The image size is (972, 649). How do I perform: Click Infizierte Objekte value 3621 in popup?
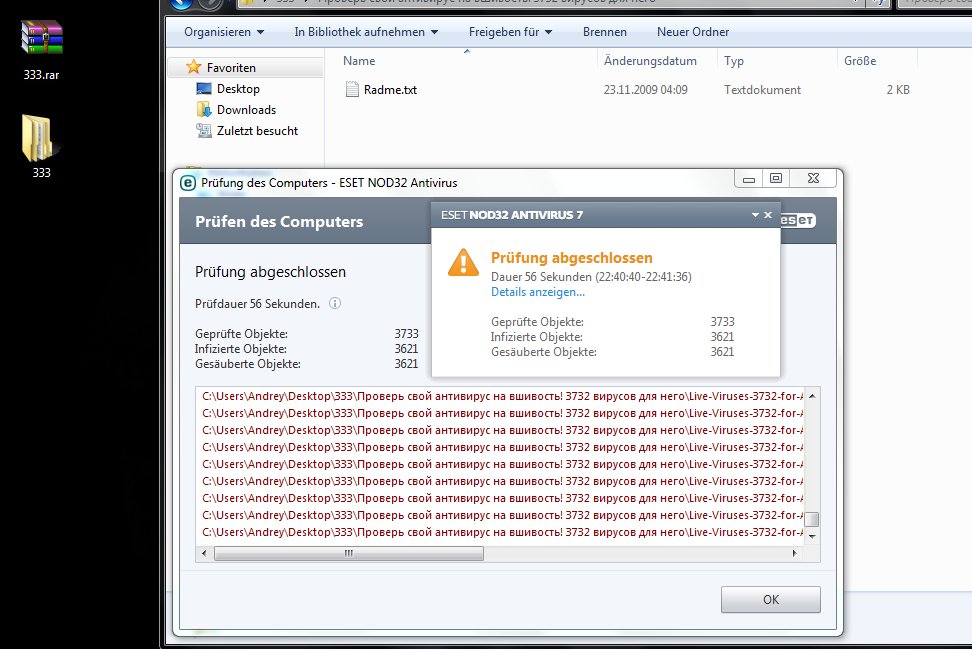click(x=722, y=337)
